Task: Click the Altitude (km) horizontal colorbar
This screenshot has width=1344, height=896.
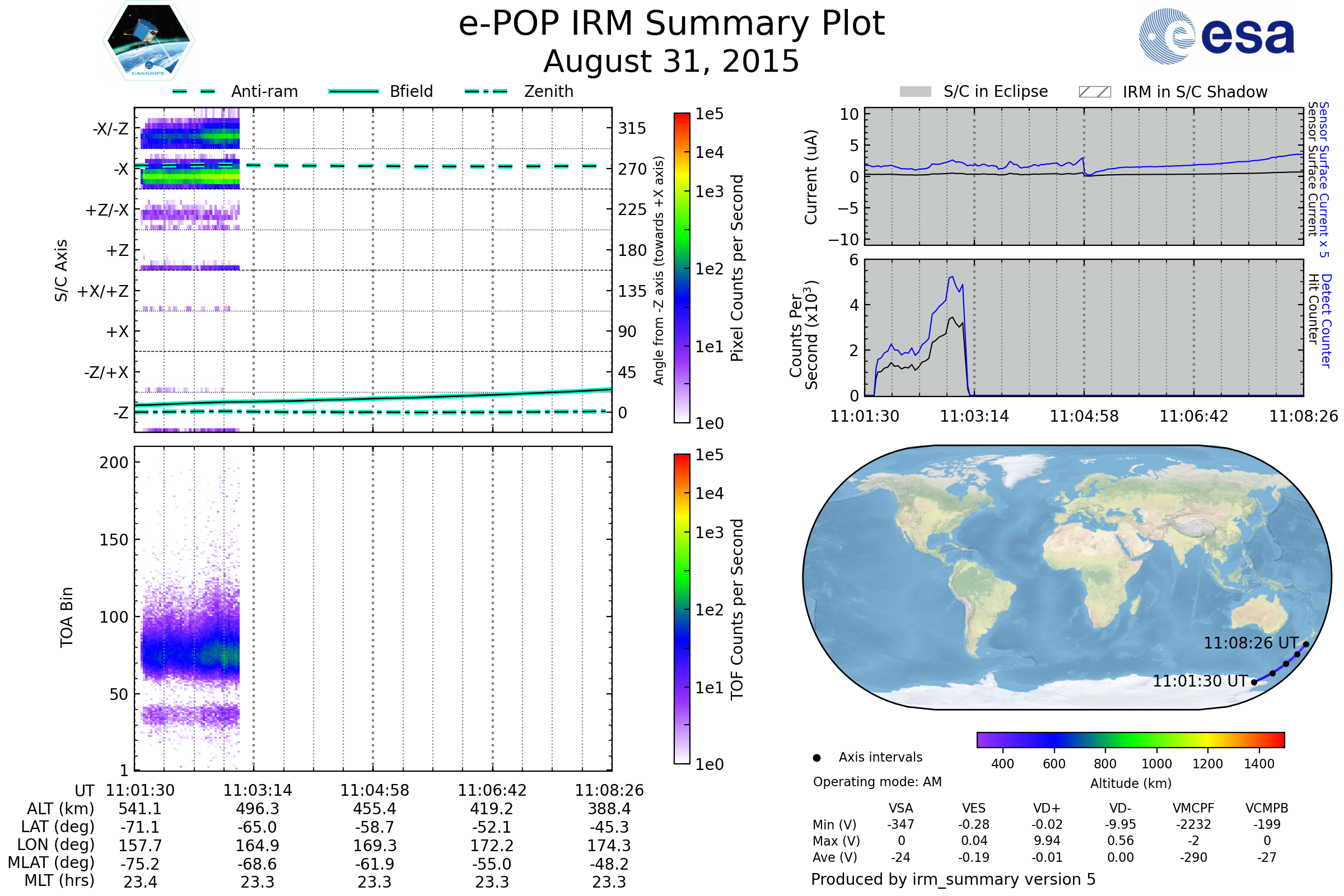Action: 1130,739
